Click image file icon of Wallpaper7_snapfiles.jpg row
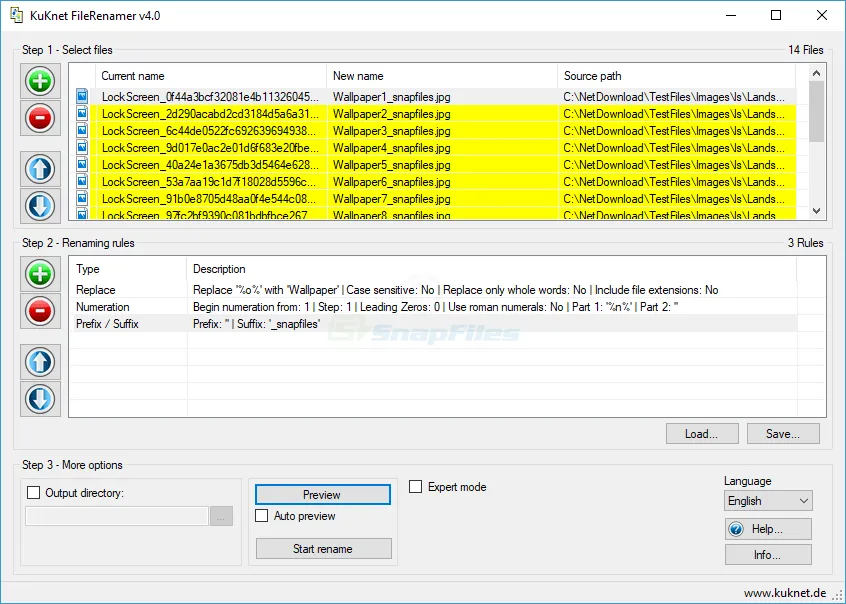Image resolution: width=846 pixels, height=604 pixels. [x=82, y=198]
